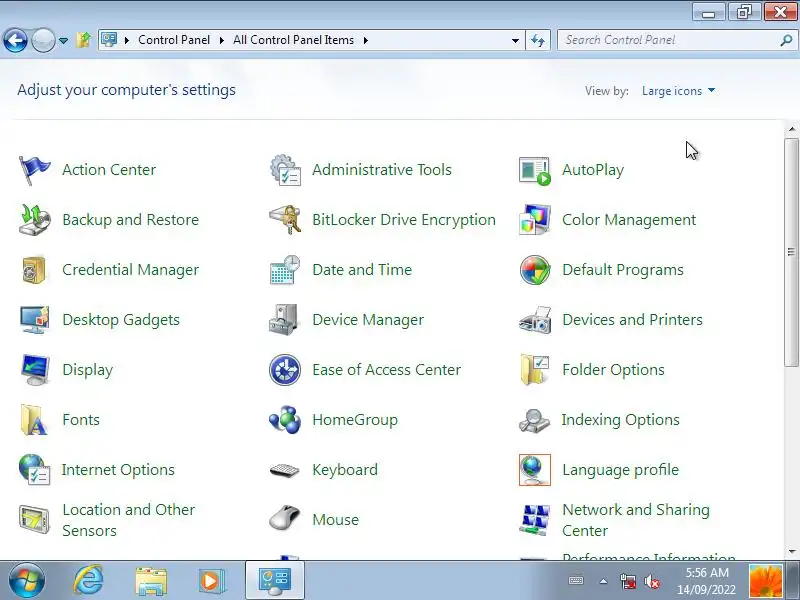Open Windows Media Player from taskbar
The height and width of the screenshot is (600, 800).
tap(211, 581)
